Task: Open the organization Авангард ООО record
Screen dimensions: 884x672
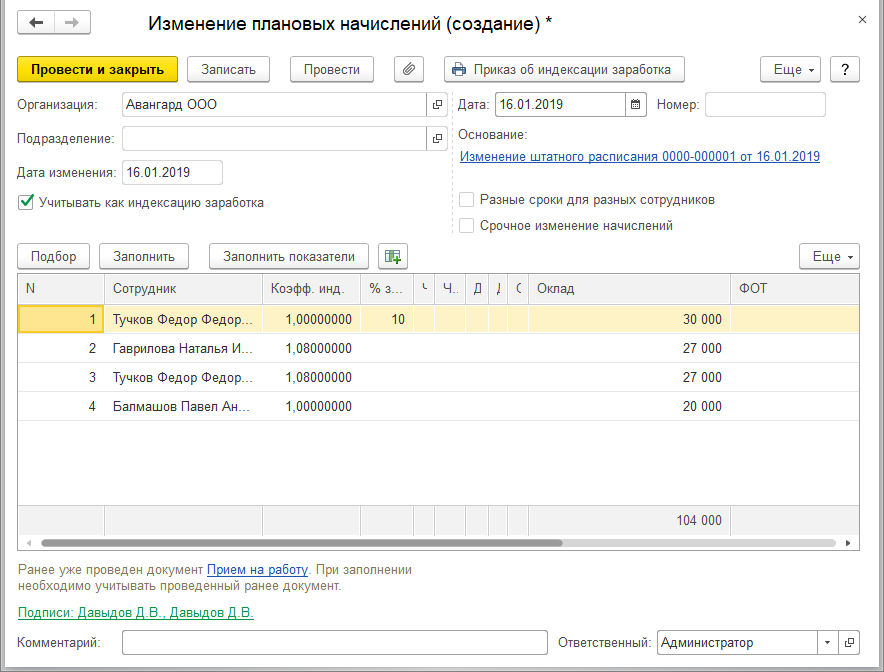Action: click(x=437, y=104)
